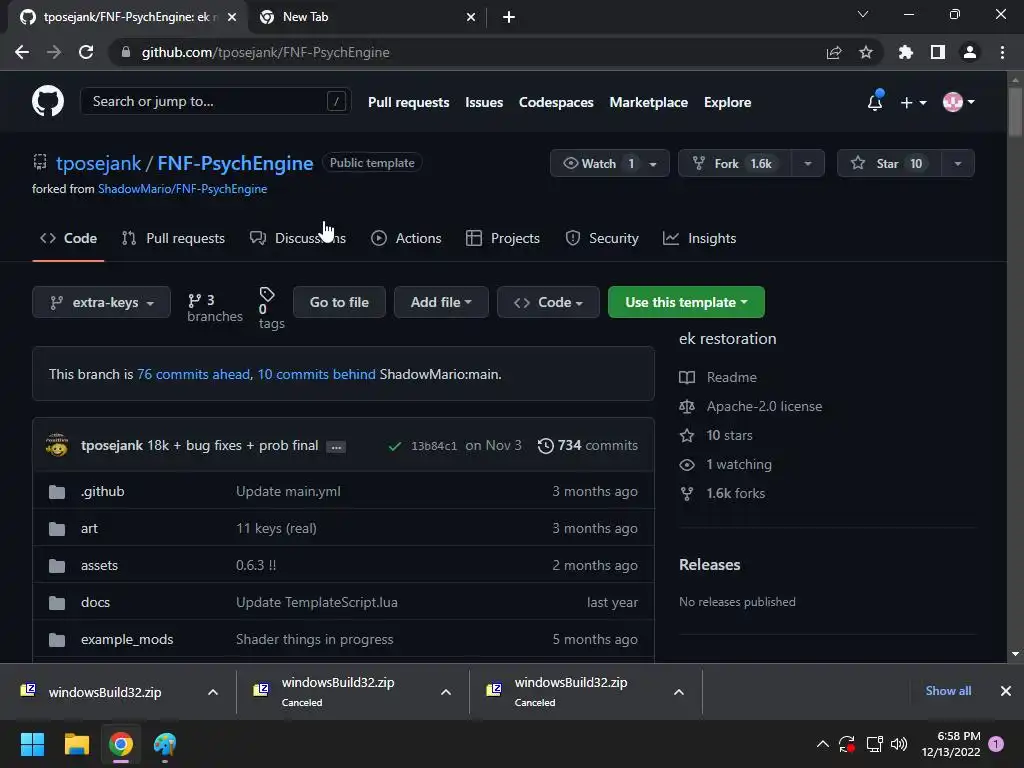The image size is (1024, 768).
Task: Open a new browser tab
Action: click(509, 17)
